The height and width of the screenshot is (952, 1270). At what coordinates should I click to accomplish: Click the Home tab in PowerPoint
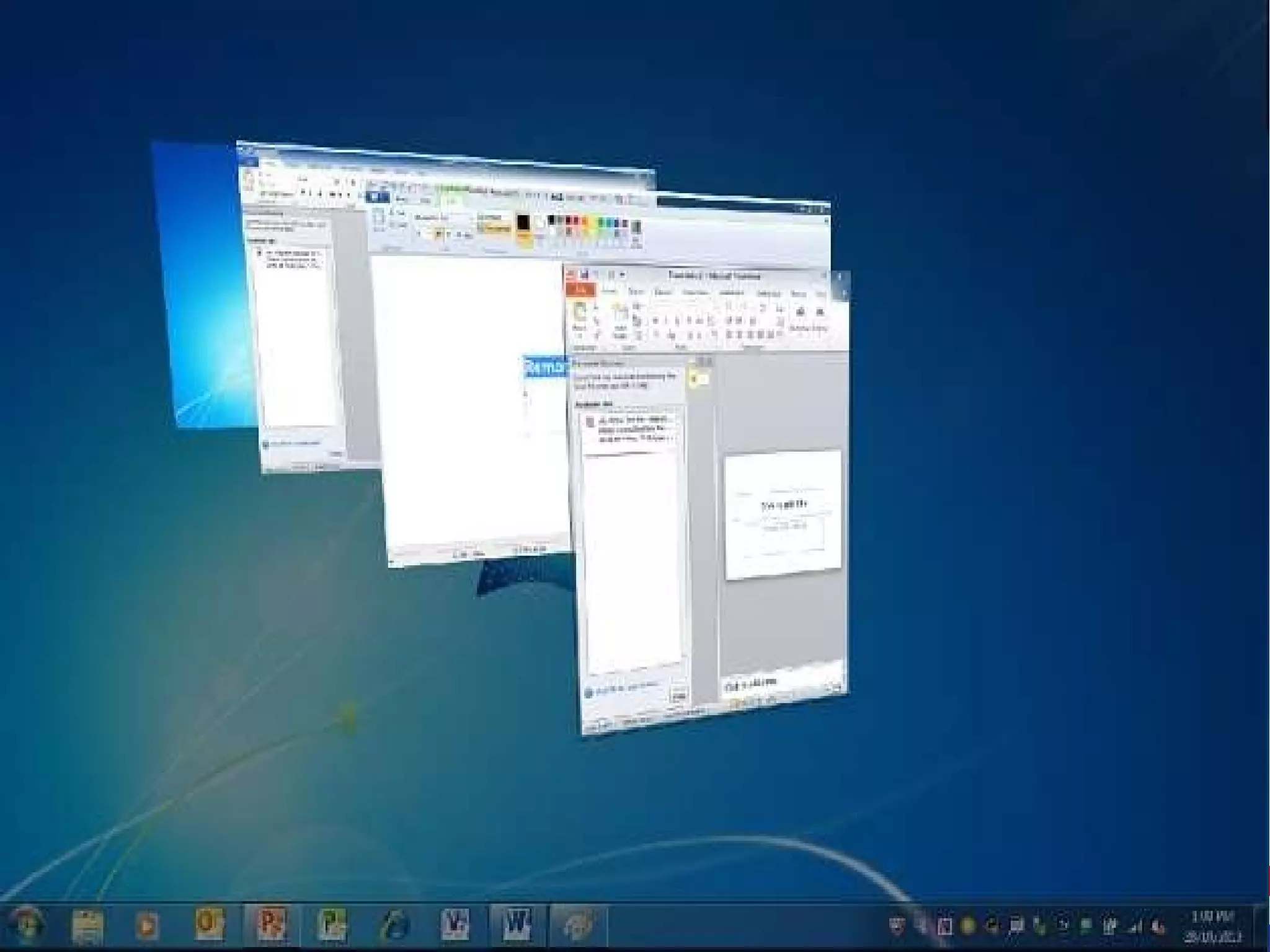[609, 291]
